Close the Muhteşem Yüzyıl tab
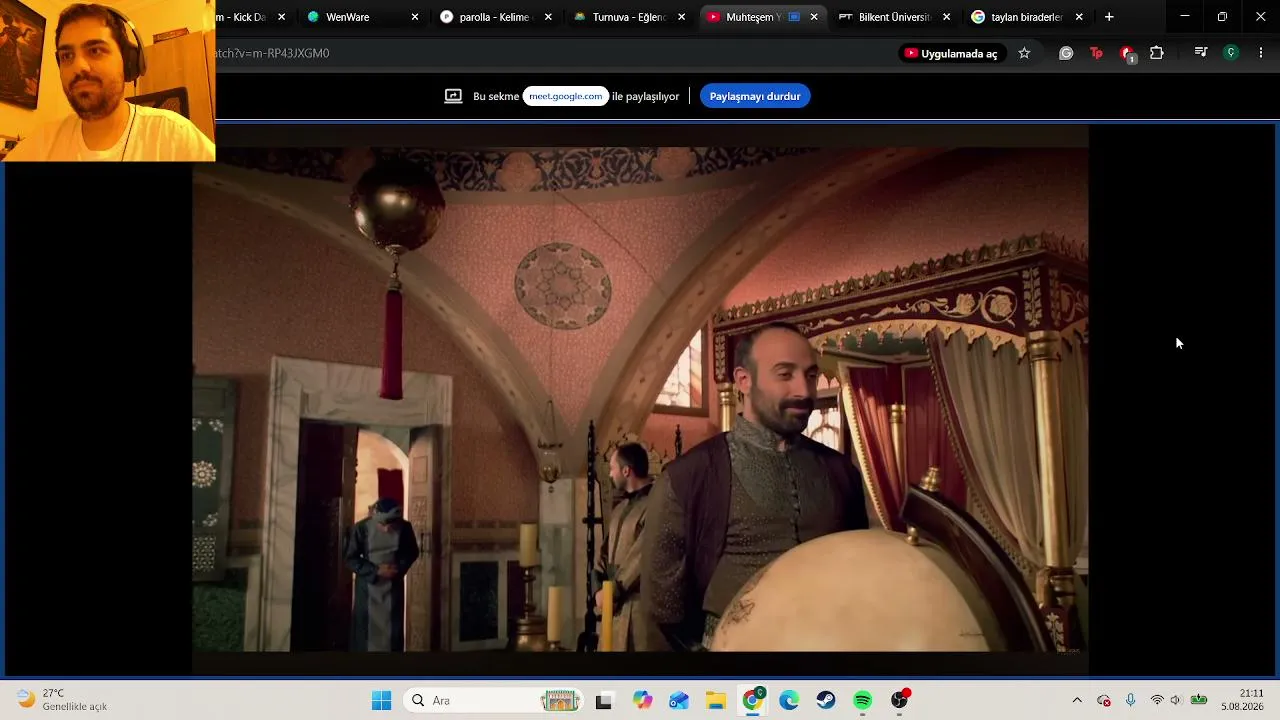 (x=814, y=17)
